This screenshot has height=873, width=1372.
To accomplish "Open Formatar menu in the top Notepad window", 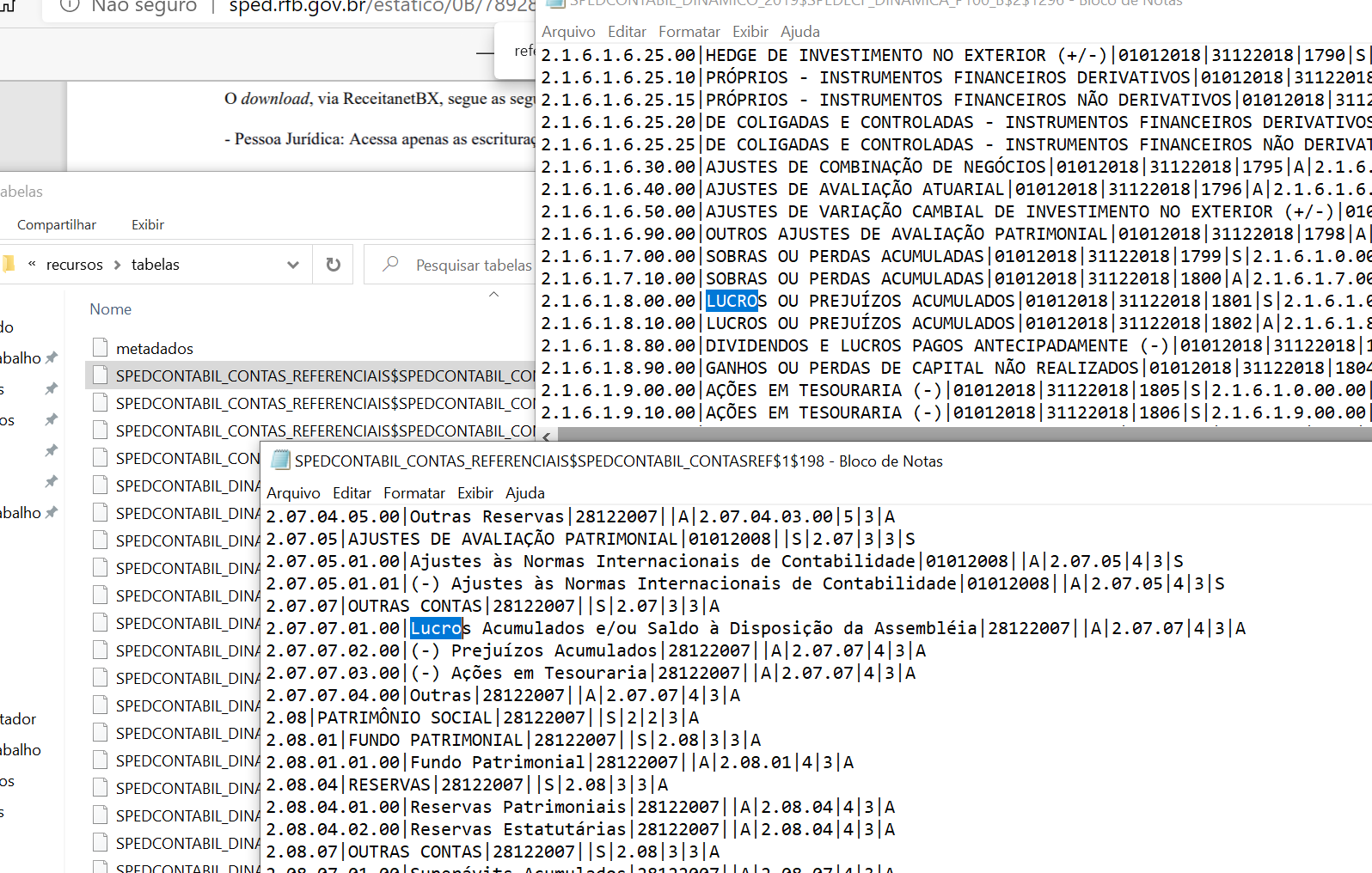I will 689,32.
